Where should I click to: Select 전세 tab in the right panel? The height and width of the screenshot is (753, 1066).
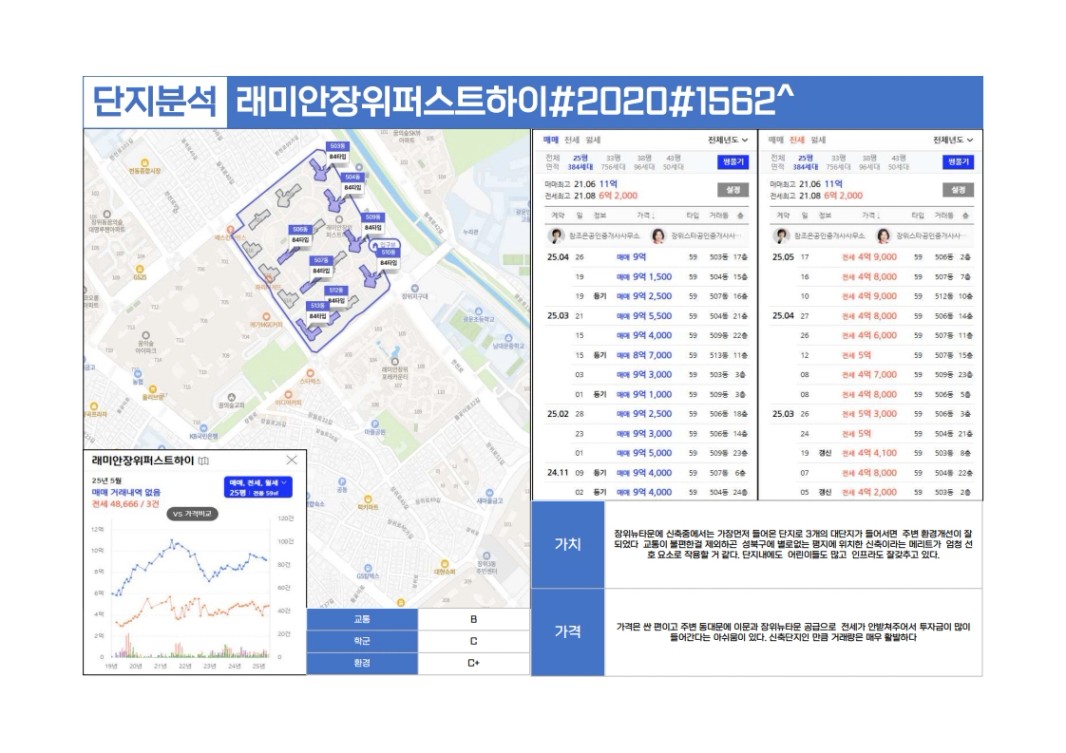pyautogui.click(x=797, y=140)
